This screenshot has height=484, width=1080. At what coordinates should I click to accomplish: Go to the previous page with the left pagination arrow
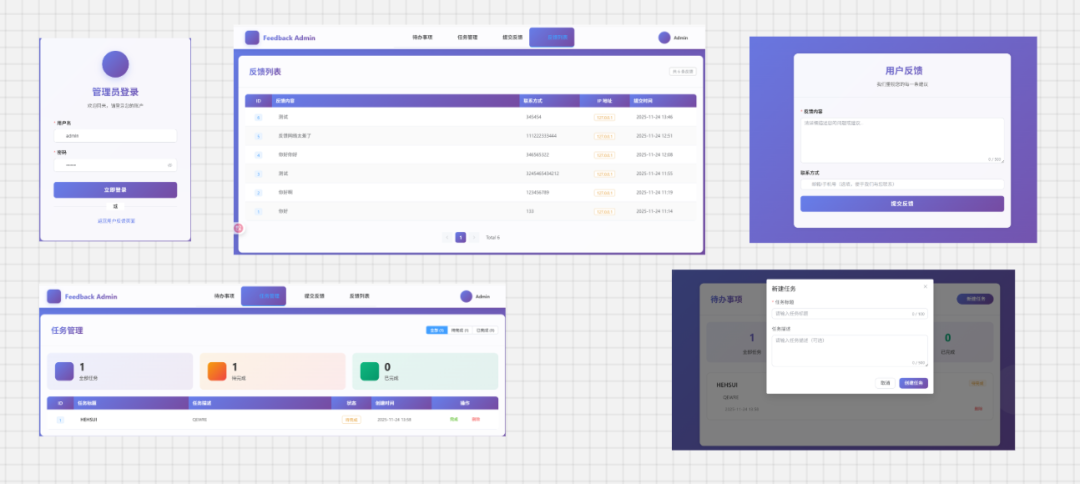[x=447, y=238]
